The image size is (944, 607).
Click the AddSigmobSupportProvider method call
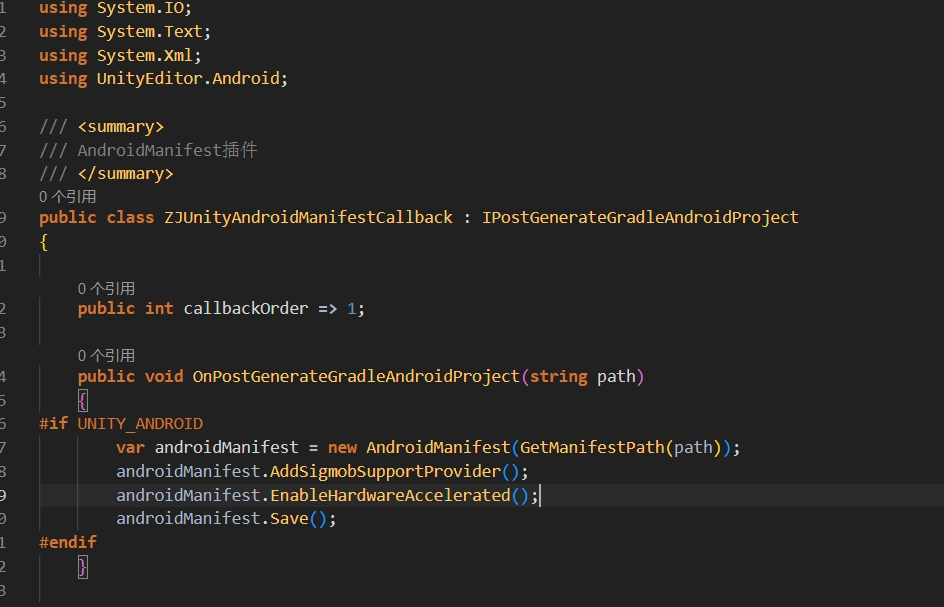point(385,471)
